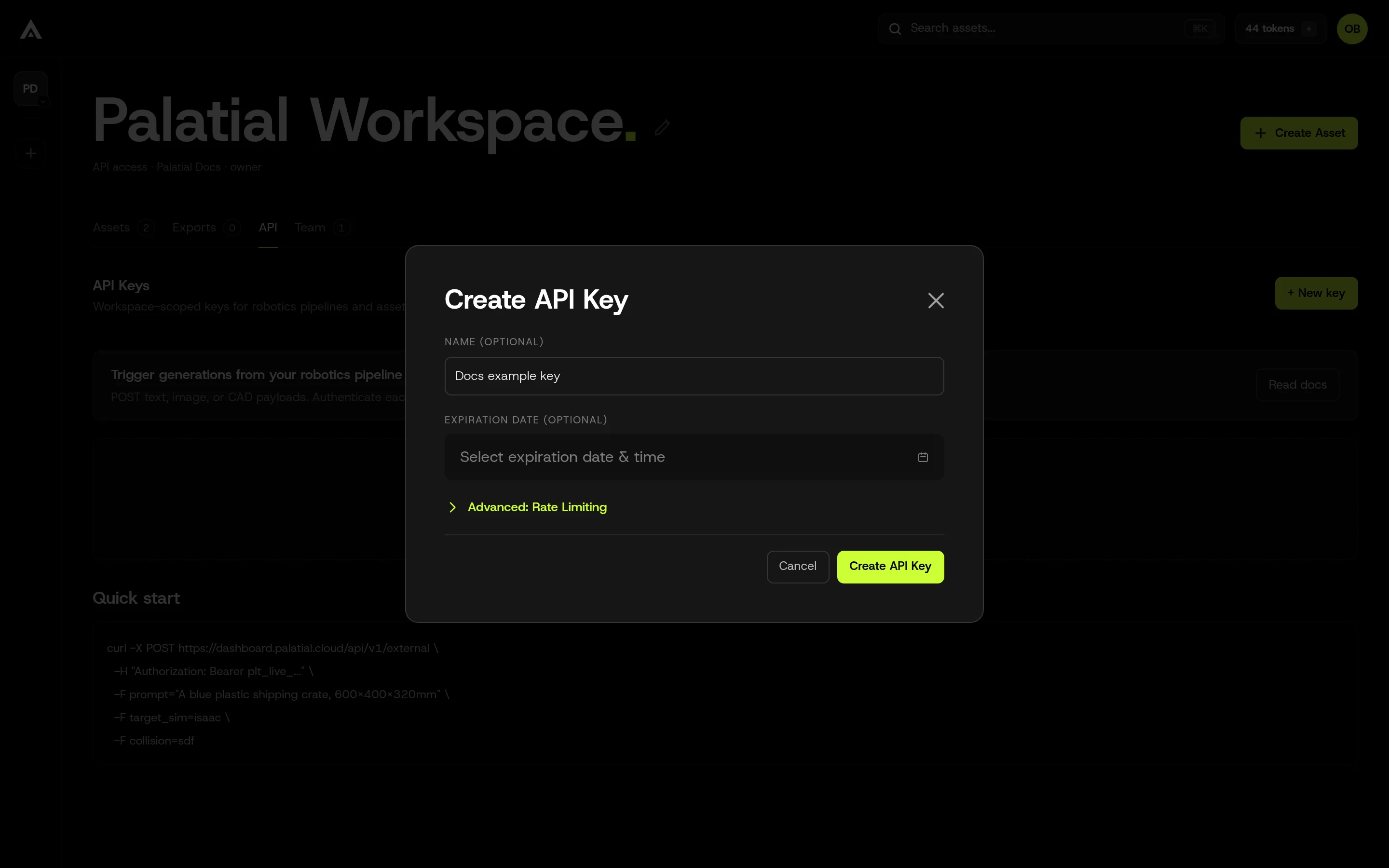Click the target_sim=isaac line
The image size is (1389, 868).
point(172,718)
